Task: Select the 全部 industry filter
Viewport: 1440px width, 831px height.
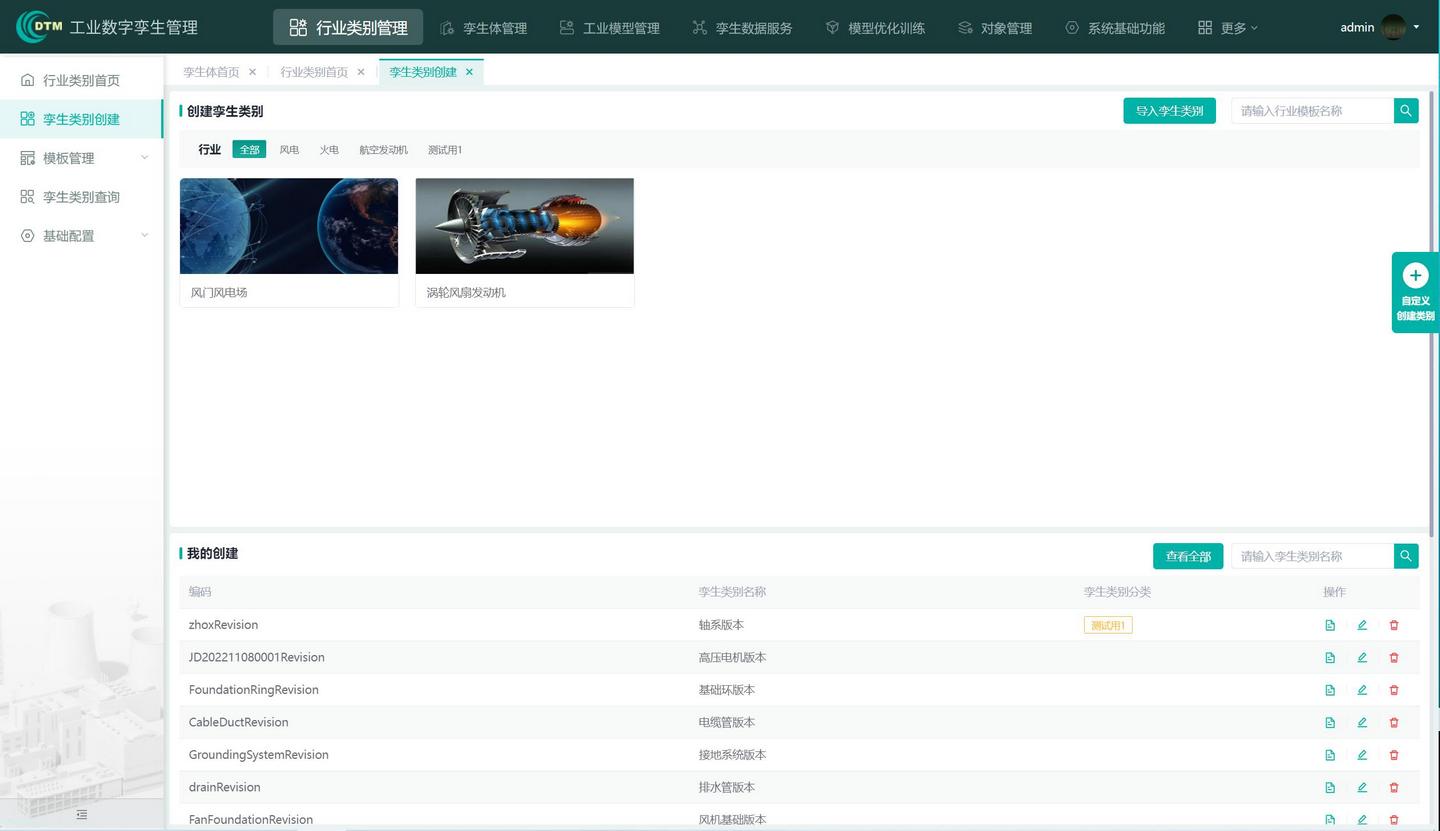Action: pyautogui.click(x=249, y=150)
